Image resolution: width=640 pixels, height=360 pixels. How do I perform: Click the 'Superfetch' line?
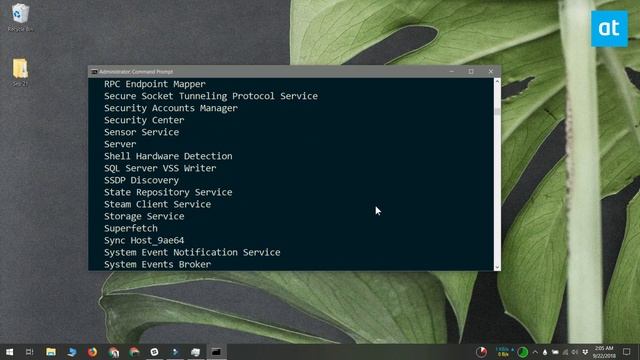(131, 228)
